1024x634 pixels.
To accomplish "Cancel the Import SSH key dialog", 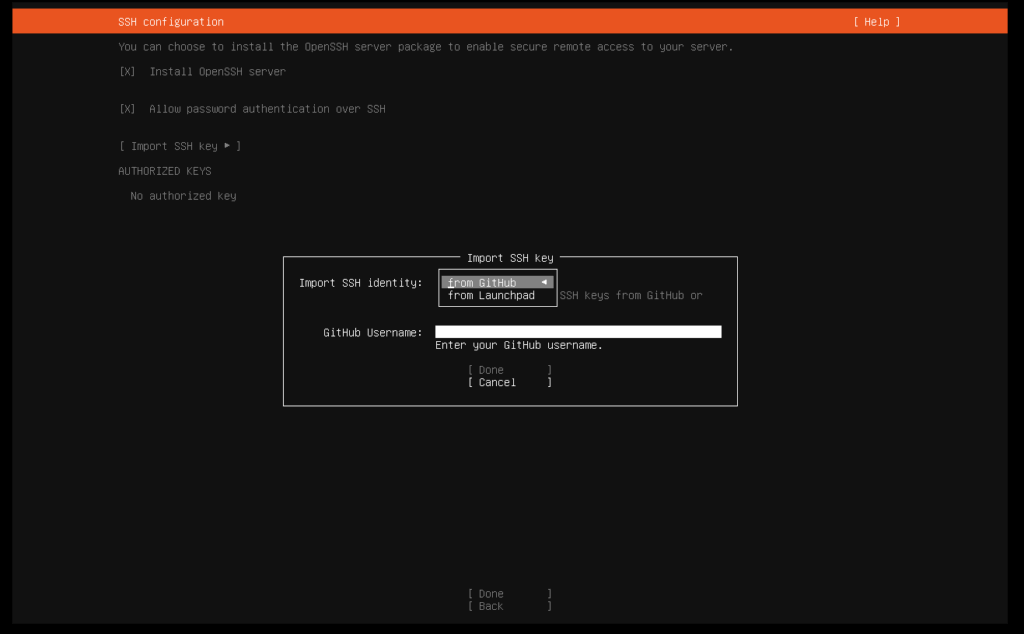I will click(509, 382).
